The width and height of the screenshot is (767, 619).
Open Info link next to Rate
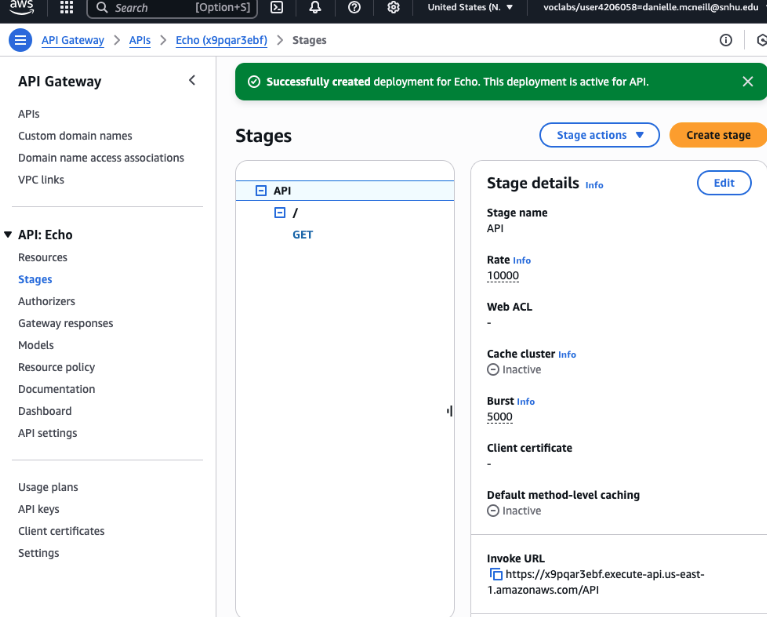click(x=522, y=260)
